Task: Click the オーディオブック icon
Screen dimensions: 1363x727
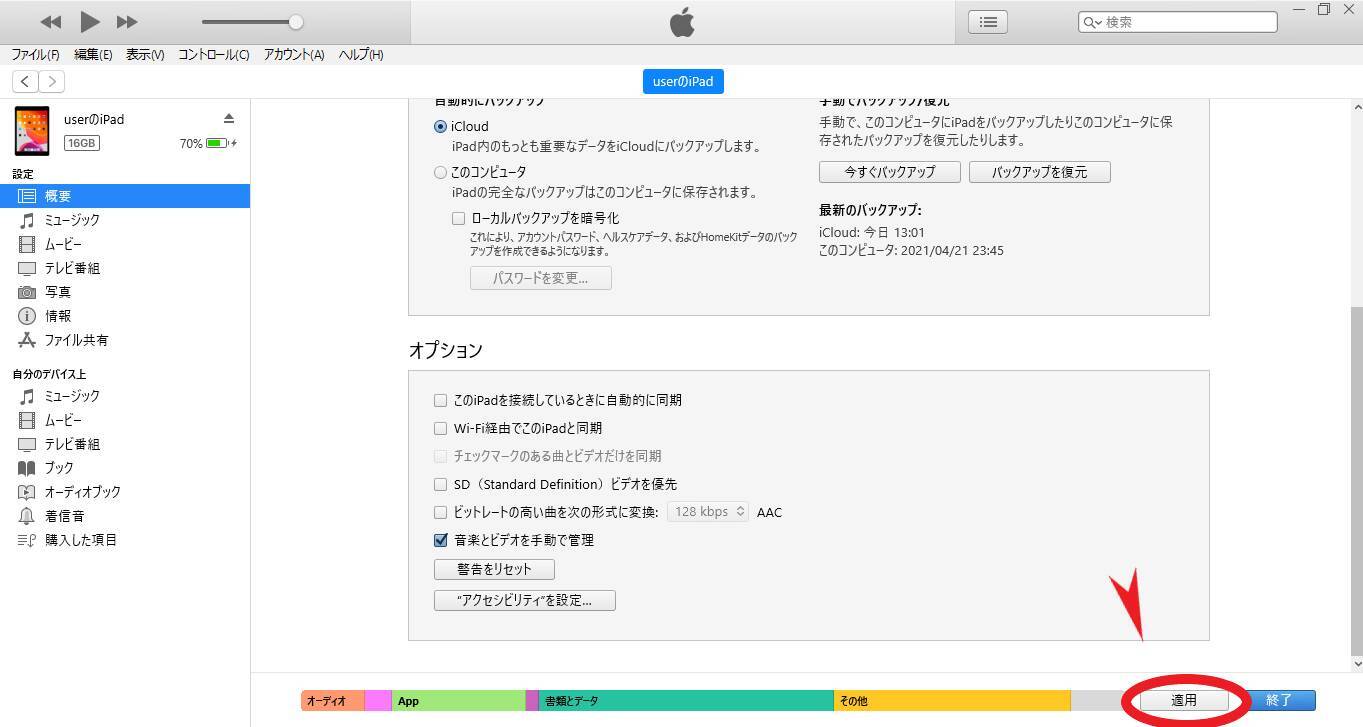Action: pyautogui.click(x=27, y=492)
